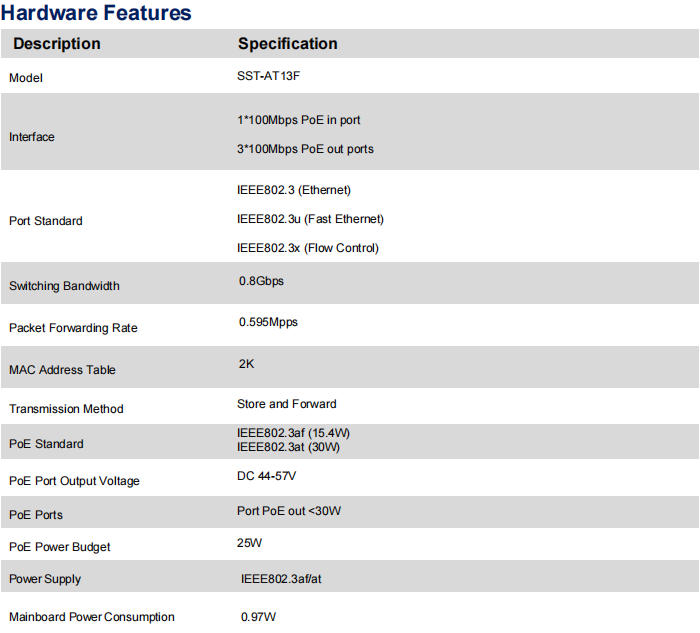
Task: Click the Port Standard row label
Action: [x=46, y=221]
